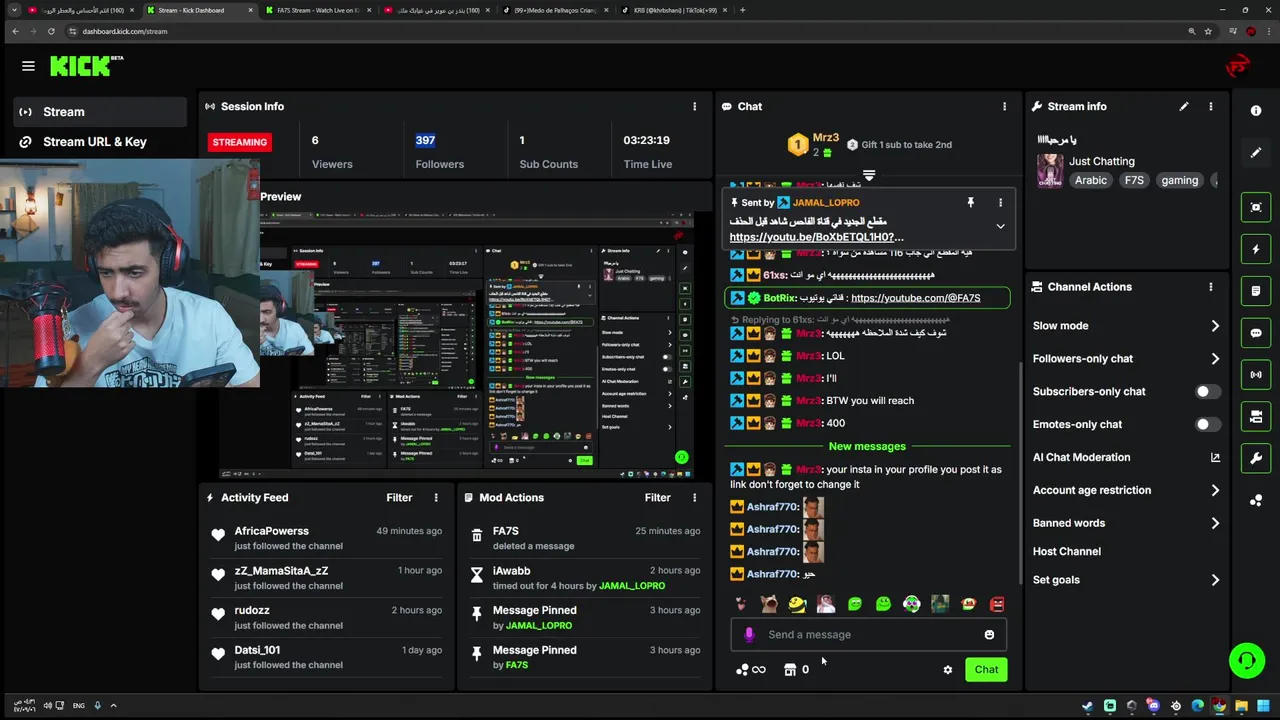This screenshot has width=1280, height=720.
Task: Click the ENG language indicator in taskbar
Action: (x=79, y=706)
